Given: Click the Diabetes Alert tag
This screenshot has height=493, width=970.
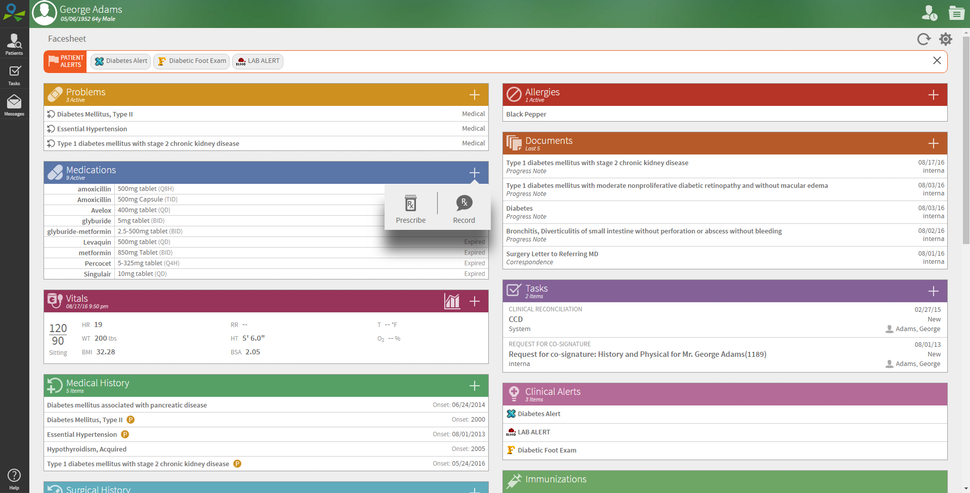Looking at the screenshot, I should (120, 61).
